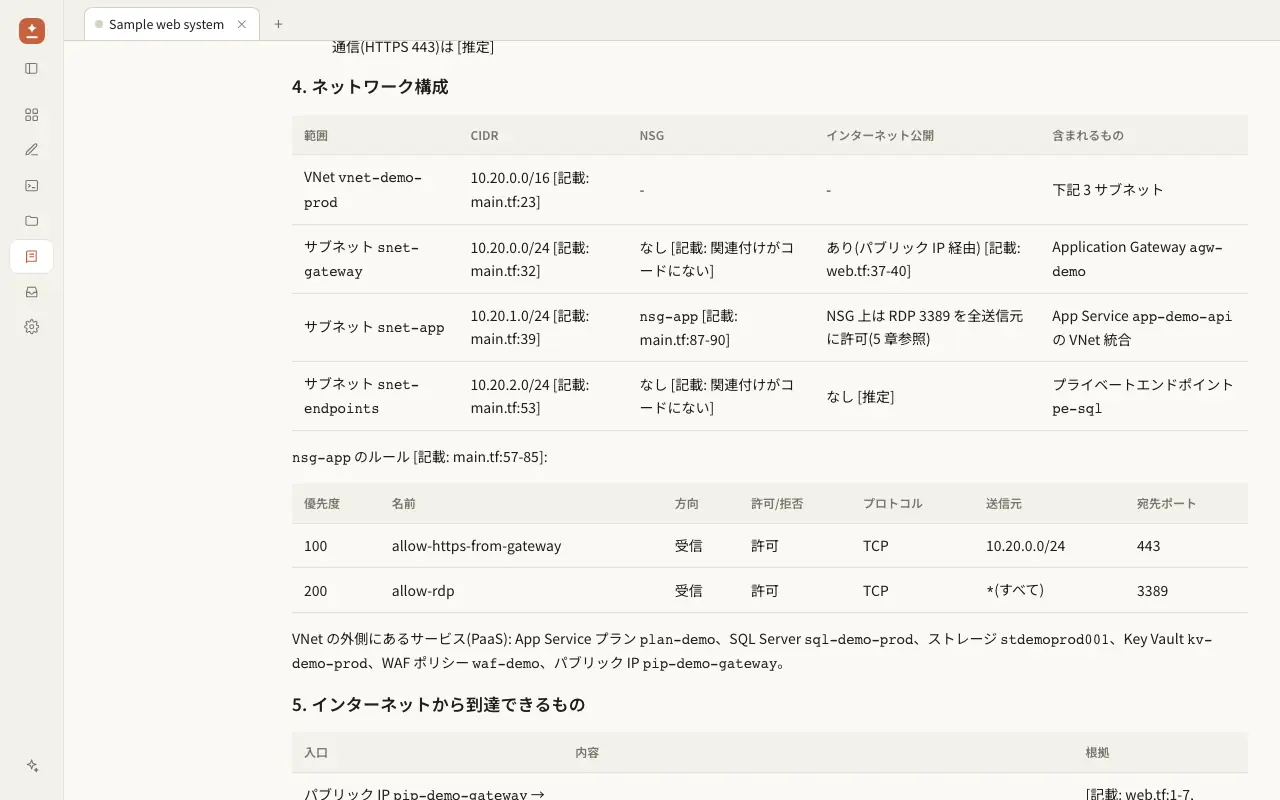Toggle the sidebar panel icon

[32, 69]
